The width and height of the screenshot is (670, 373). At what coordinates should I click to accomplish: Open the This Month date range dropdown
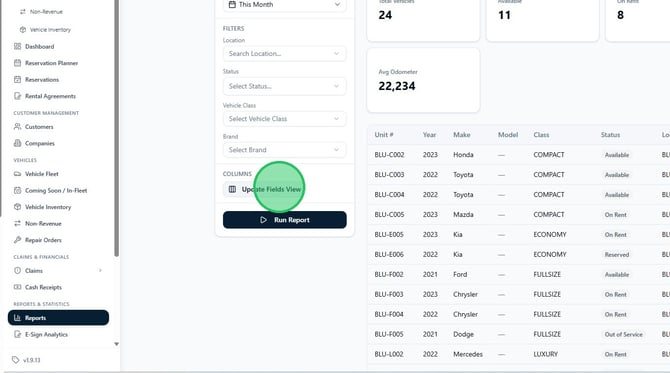click(285, 5)
